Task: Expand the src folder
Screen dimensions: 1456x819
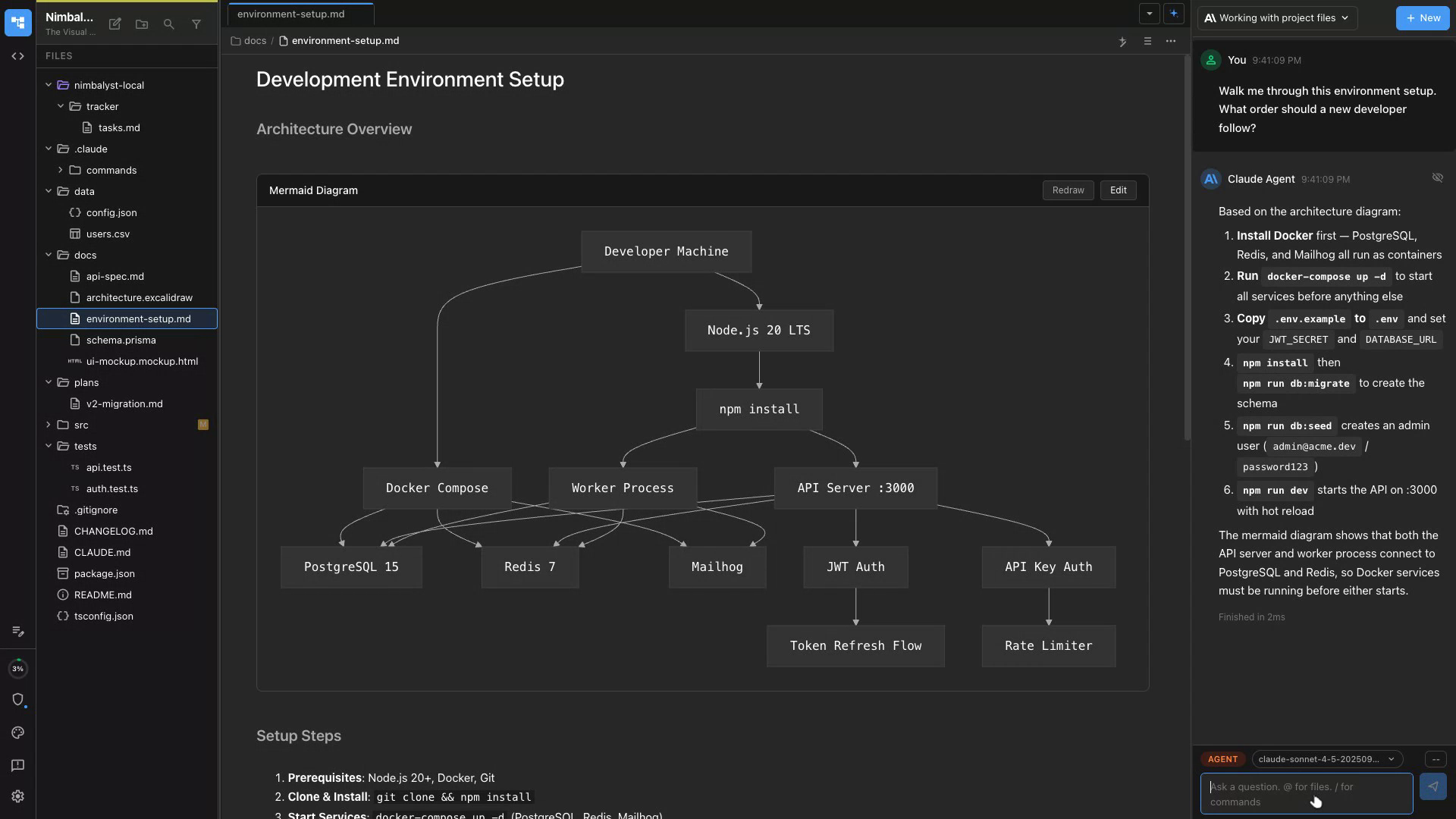Action: (x=49, y=425)
